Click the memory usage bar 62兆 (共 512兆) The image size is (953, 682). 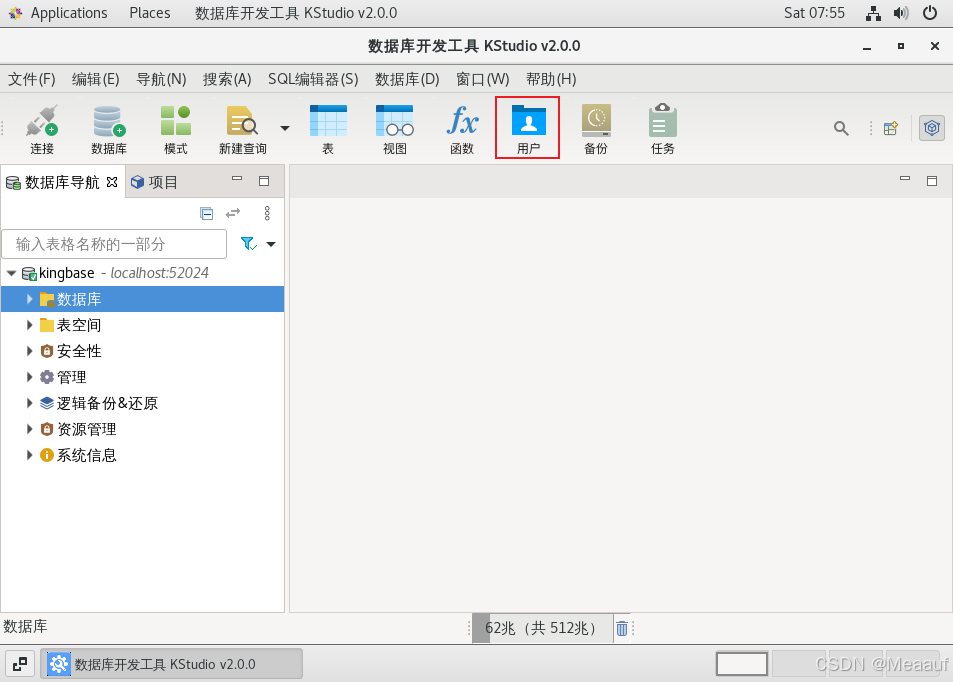[x=542, y=628]
